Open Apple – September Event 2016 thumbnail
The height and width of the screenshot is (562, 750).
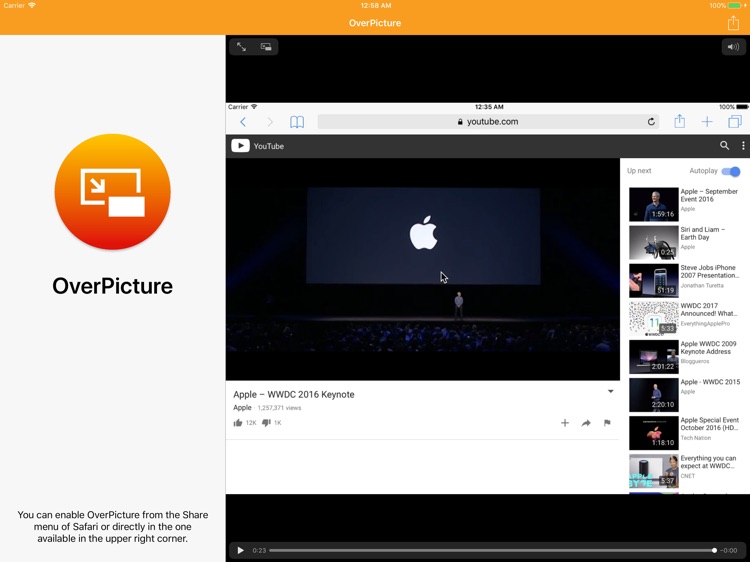[653, 204]
